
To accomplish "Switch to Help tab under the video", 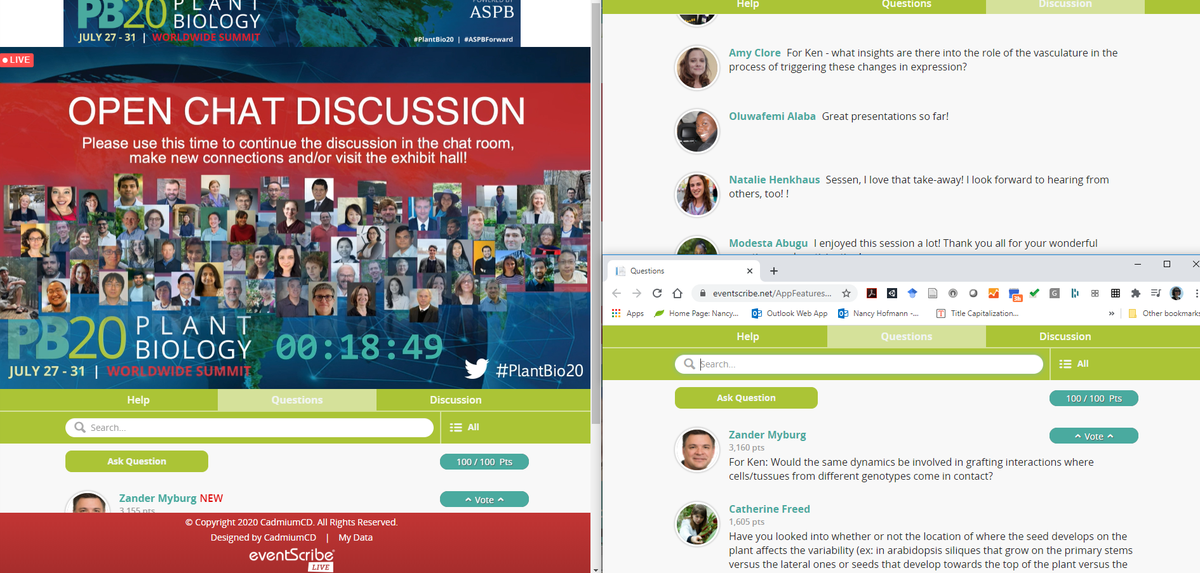I will point(138,400).
